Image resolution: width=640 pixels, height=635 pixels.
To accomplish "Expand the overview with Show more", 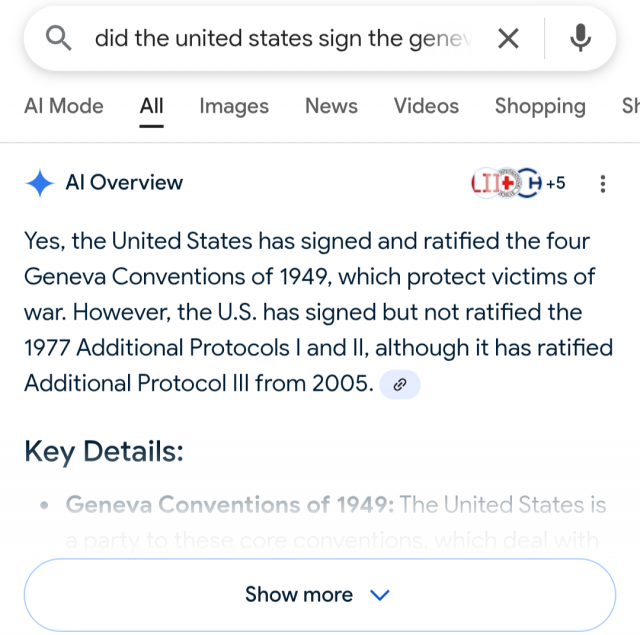I will 320,595.
